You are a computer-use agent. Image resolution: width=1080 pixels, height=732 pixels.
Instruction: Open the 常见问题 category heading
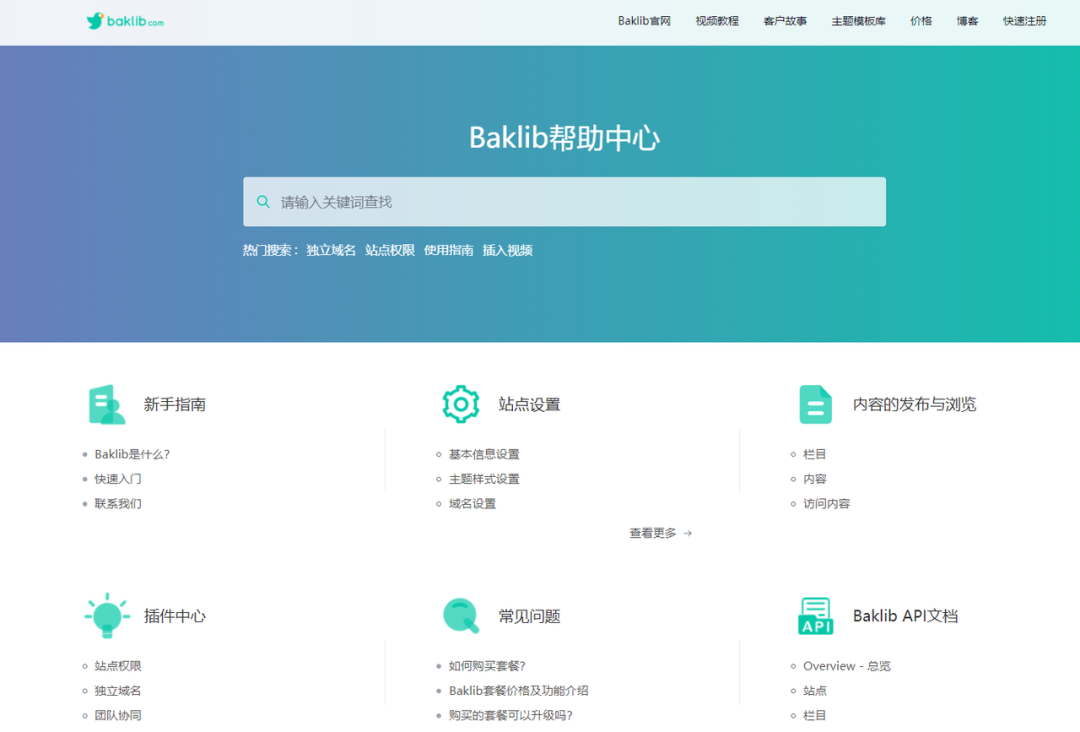pos(529,616)
